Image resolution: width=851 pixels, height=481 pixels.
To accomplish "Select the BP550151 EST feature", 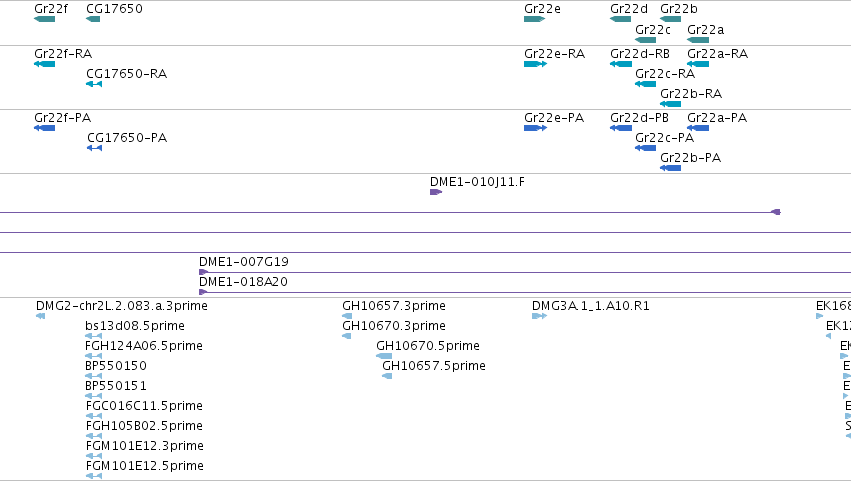I will [x=93, y=396].
